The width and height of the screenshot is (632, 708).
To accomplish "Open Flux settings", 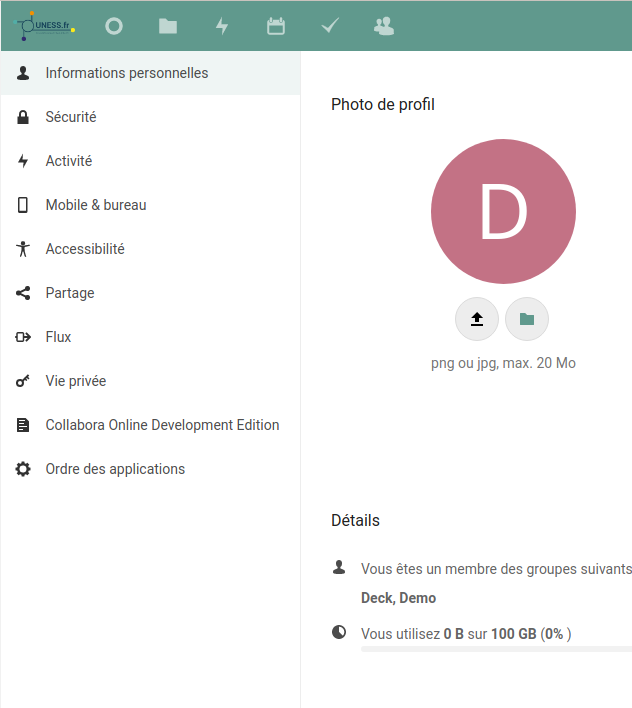I will tap(58, 337).
